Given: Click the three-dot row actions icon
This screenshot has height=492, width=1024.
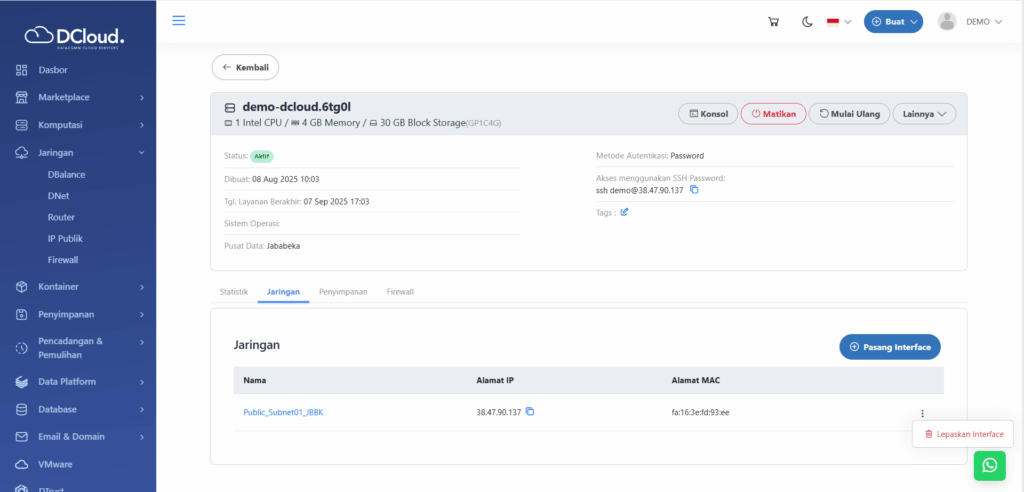Looking at the screenshot, I should [x=922, y=413].
